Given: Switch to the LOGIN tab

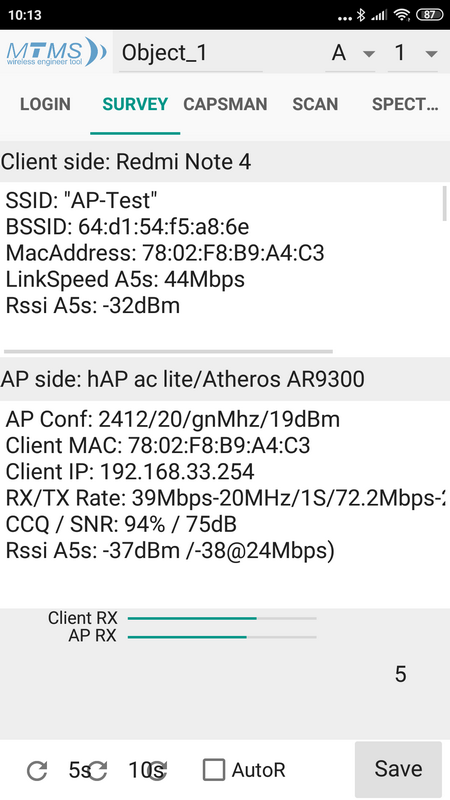Looking at the screenshot, I should click(45, 104).
